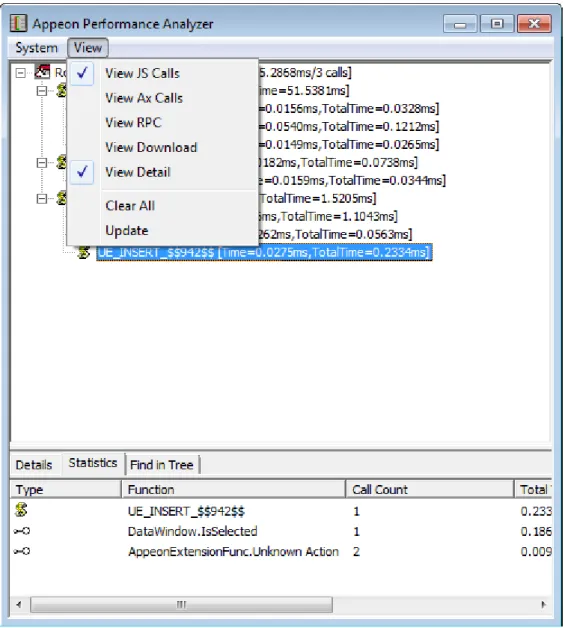Sort by the Call Count column header

430,489
